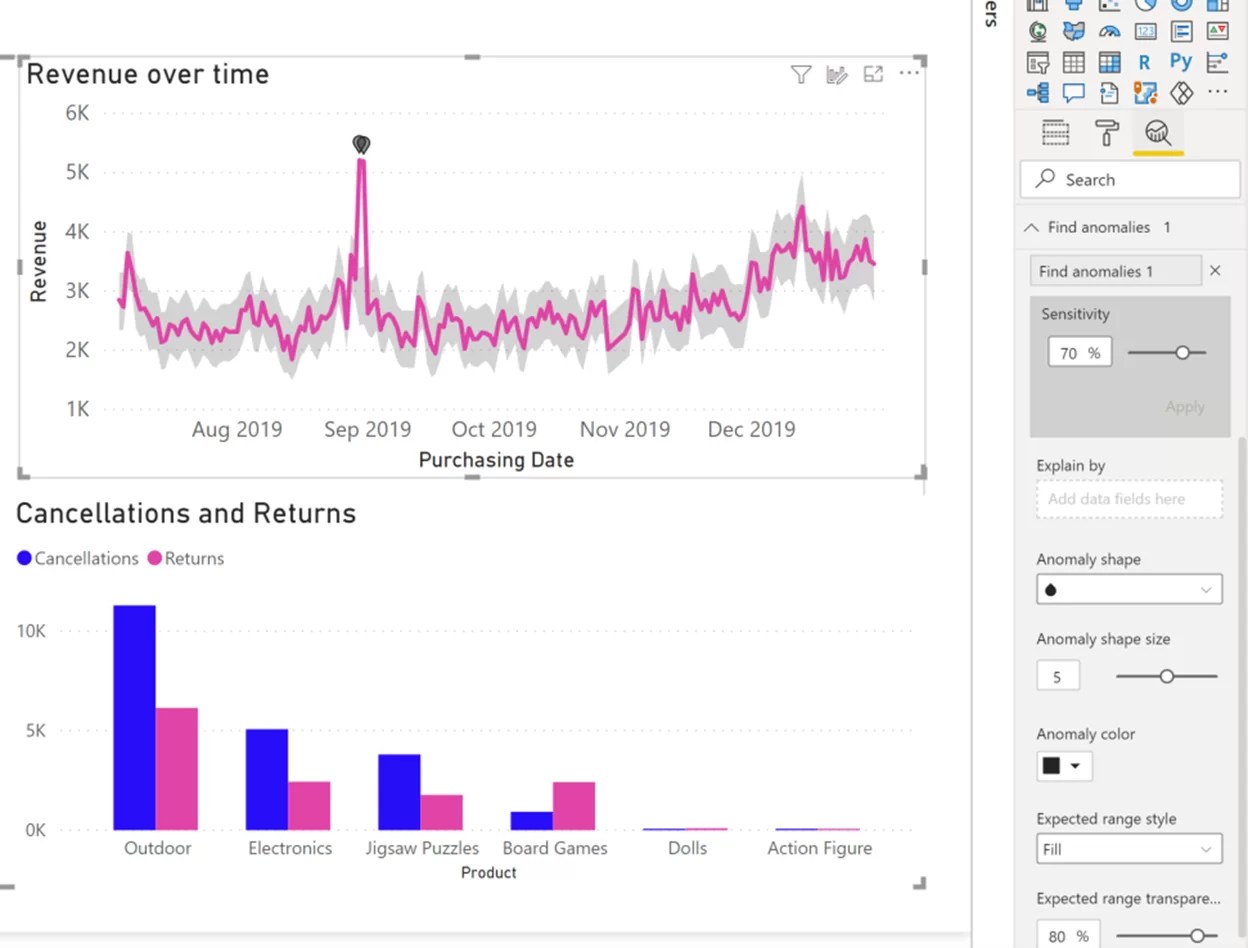Open the Anomaly shape dropdown
This screenshot has height=948, width=1248.
(1129, 589)
